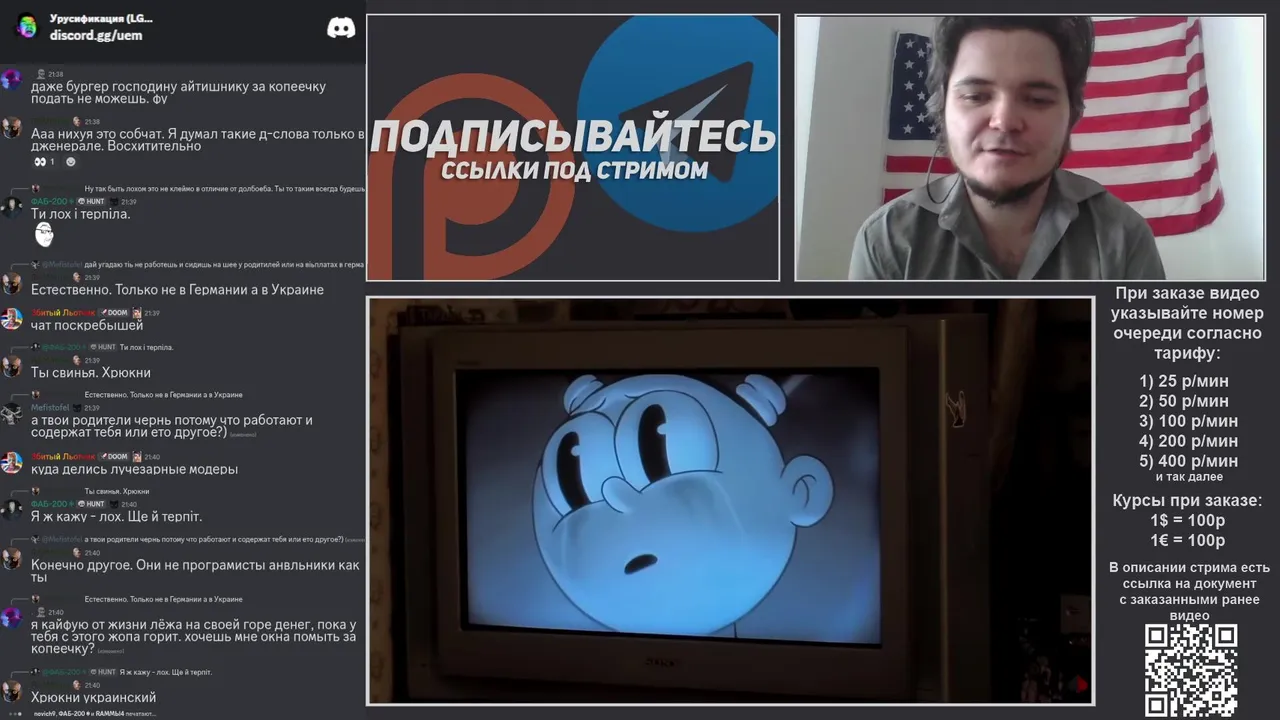Open the discord.gg/uem invite link
Screen dimensions: 1280x720
pyautogui.click(x=96, y=35)
